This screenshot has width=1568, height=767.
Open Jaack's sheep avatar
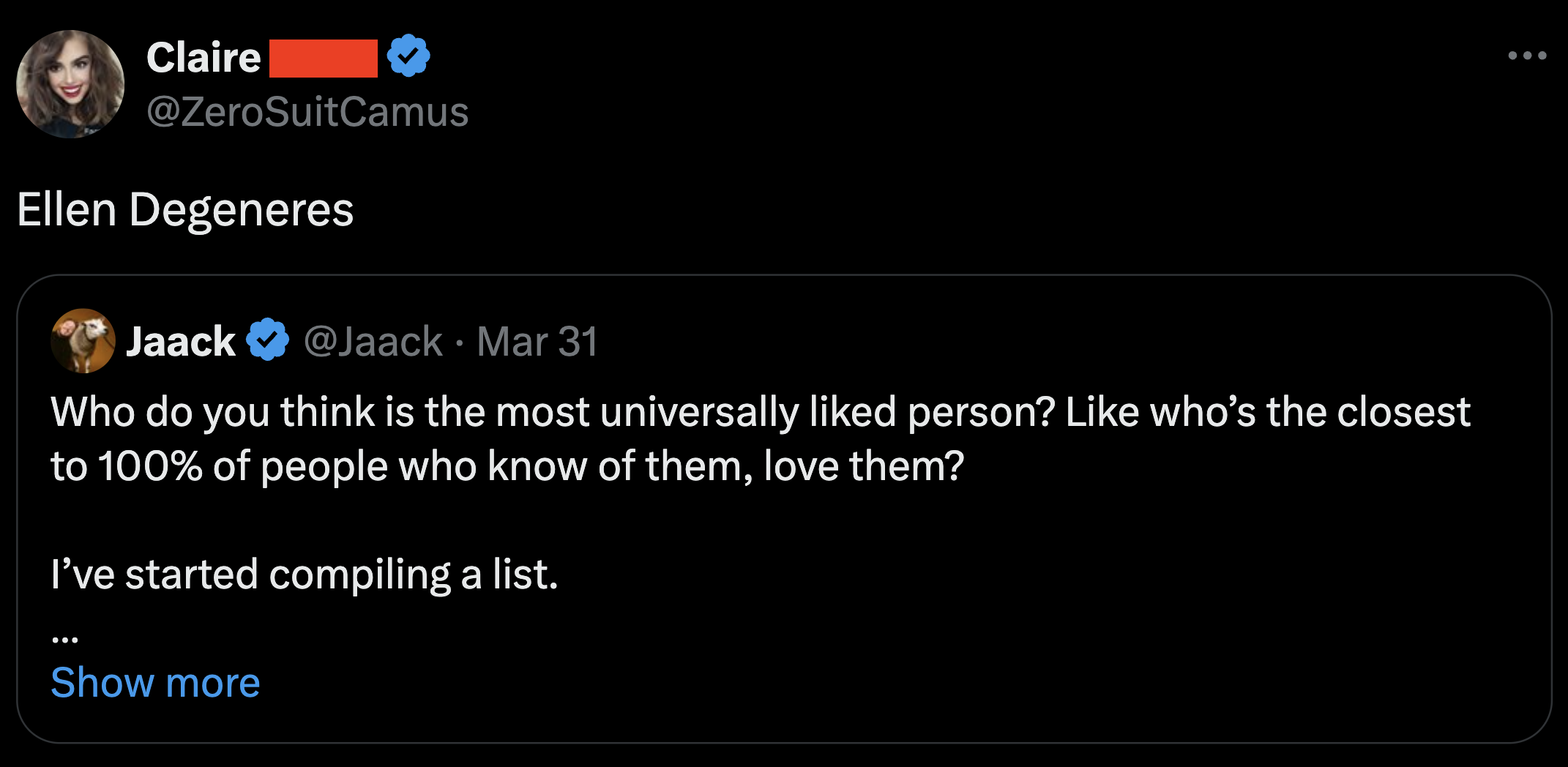(83, 341)
